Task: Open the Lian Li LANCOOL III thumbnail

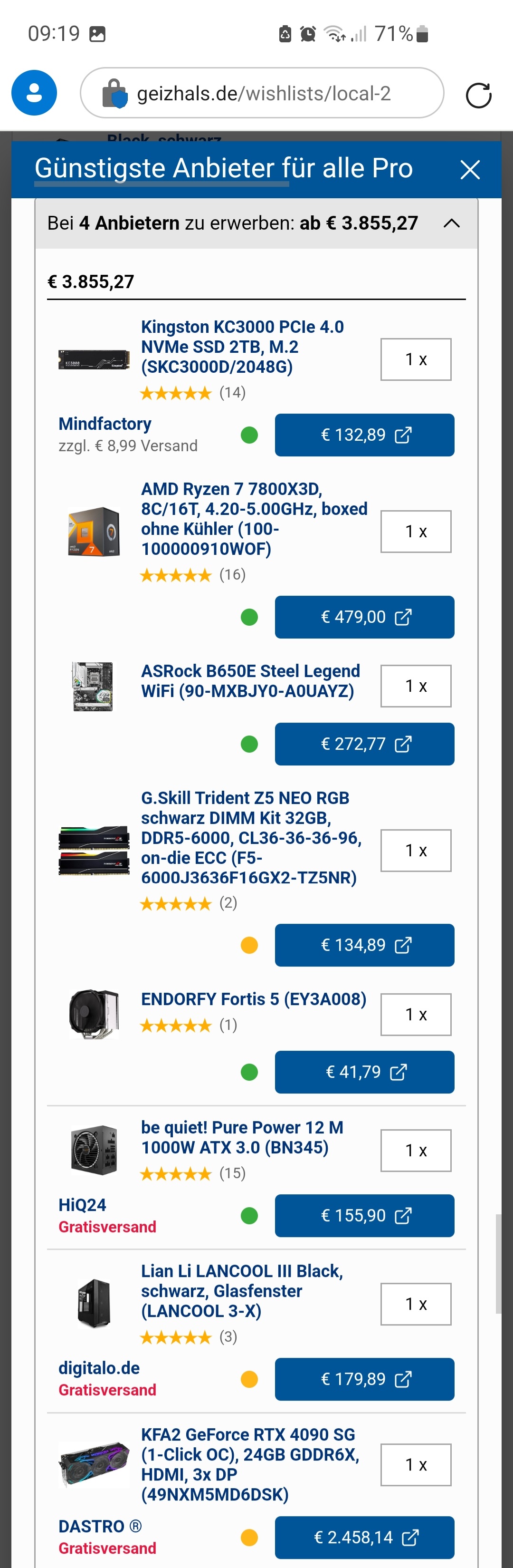Action: pos(94,1303)
